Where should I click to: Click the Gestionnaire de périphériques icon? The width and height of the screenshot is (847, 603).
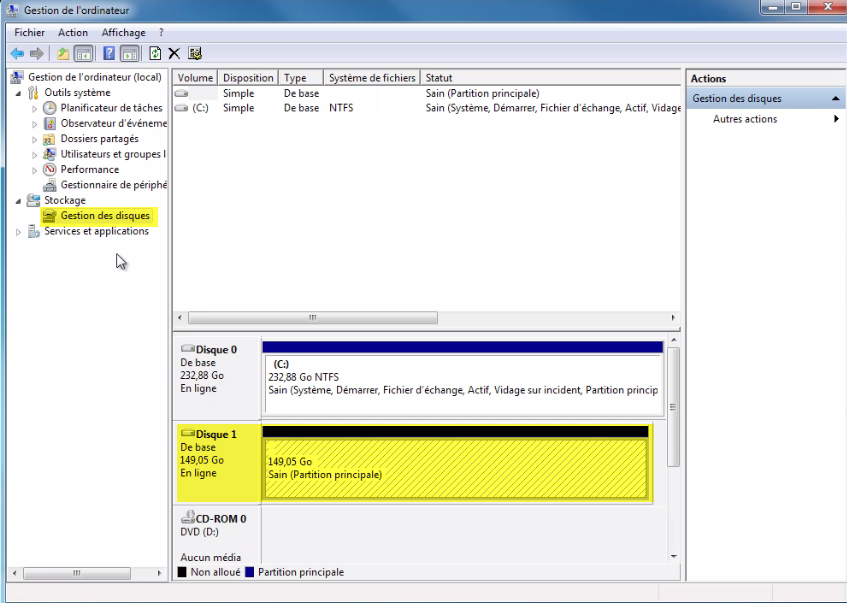[50, 185]
